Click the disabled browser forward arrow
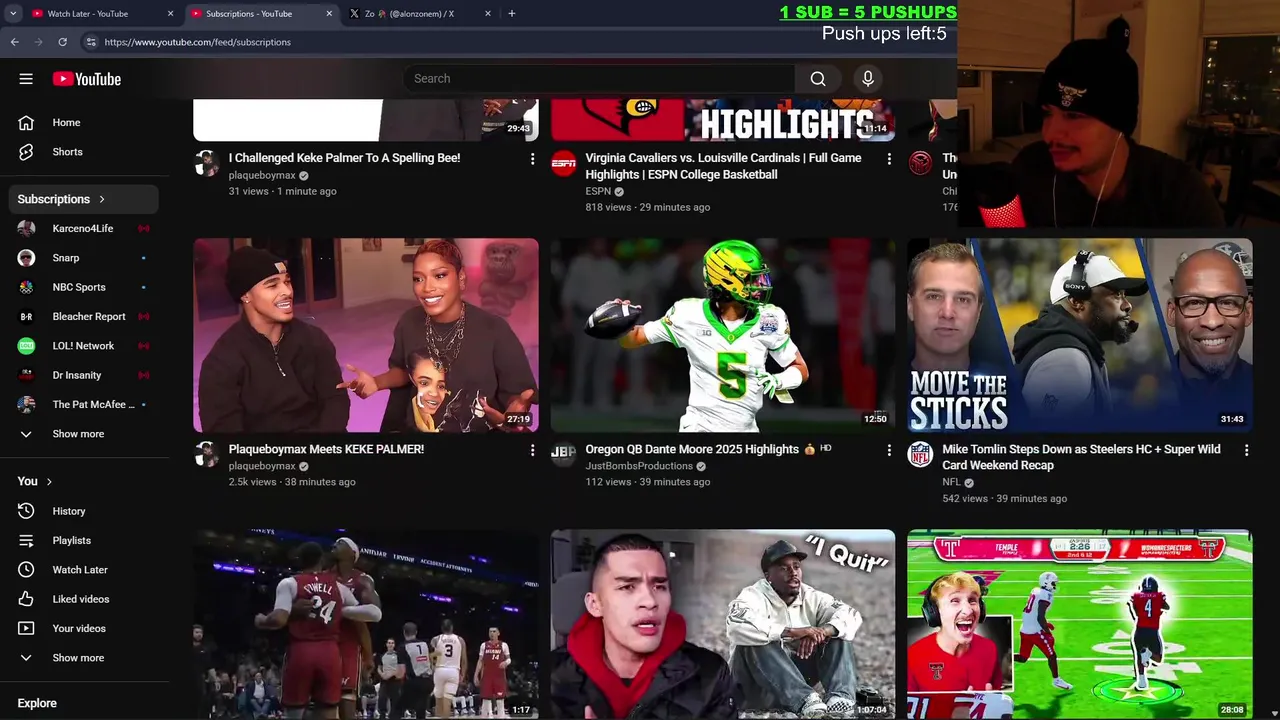This screenshot has width=1280, height=720. tap(38, 42)
